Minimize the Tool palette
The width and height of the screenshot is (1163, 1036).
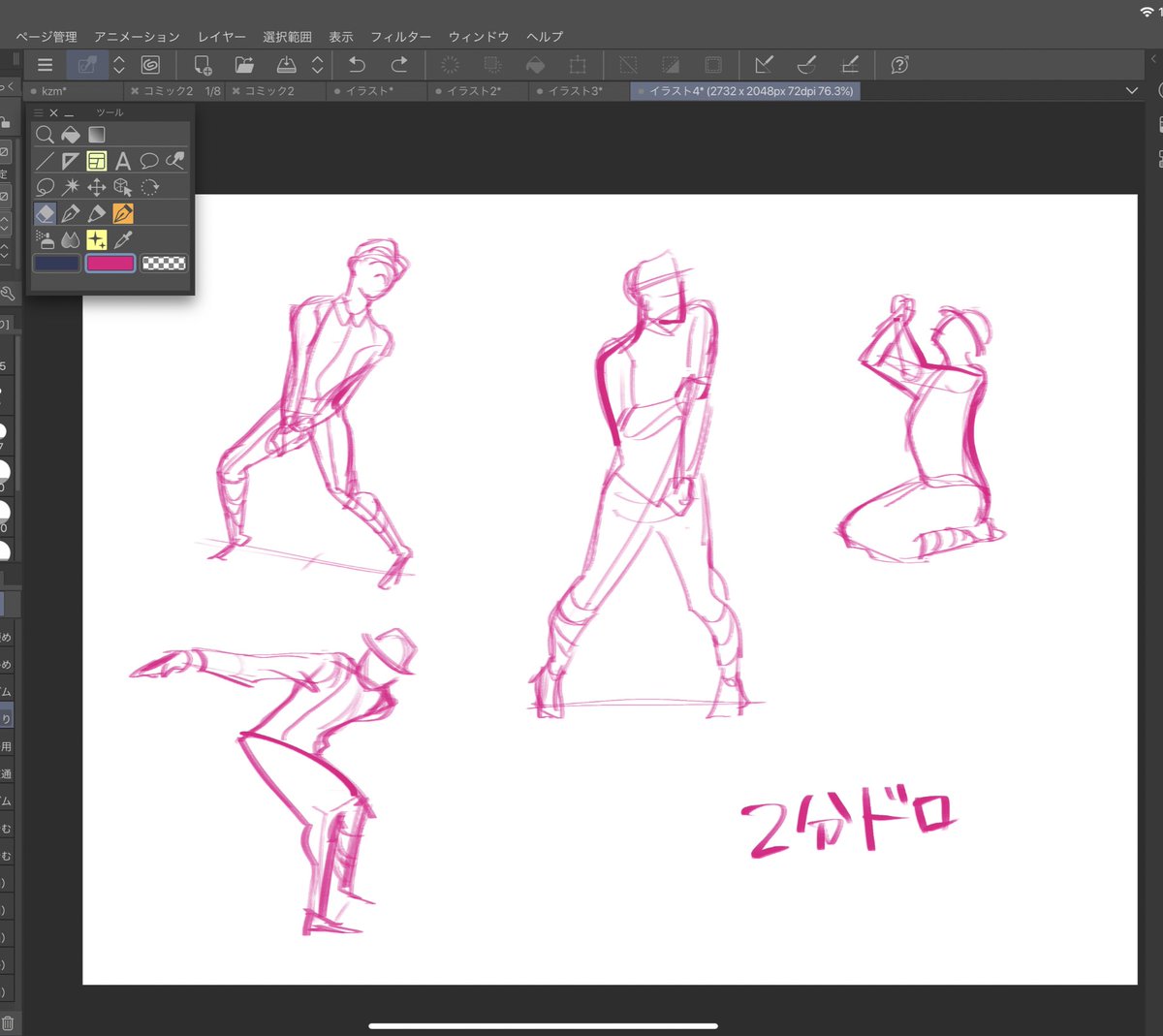tap(69, 112)
